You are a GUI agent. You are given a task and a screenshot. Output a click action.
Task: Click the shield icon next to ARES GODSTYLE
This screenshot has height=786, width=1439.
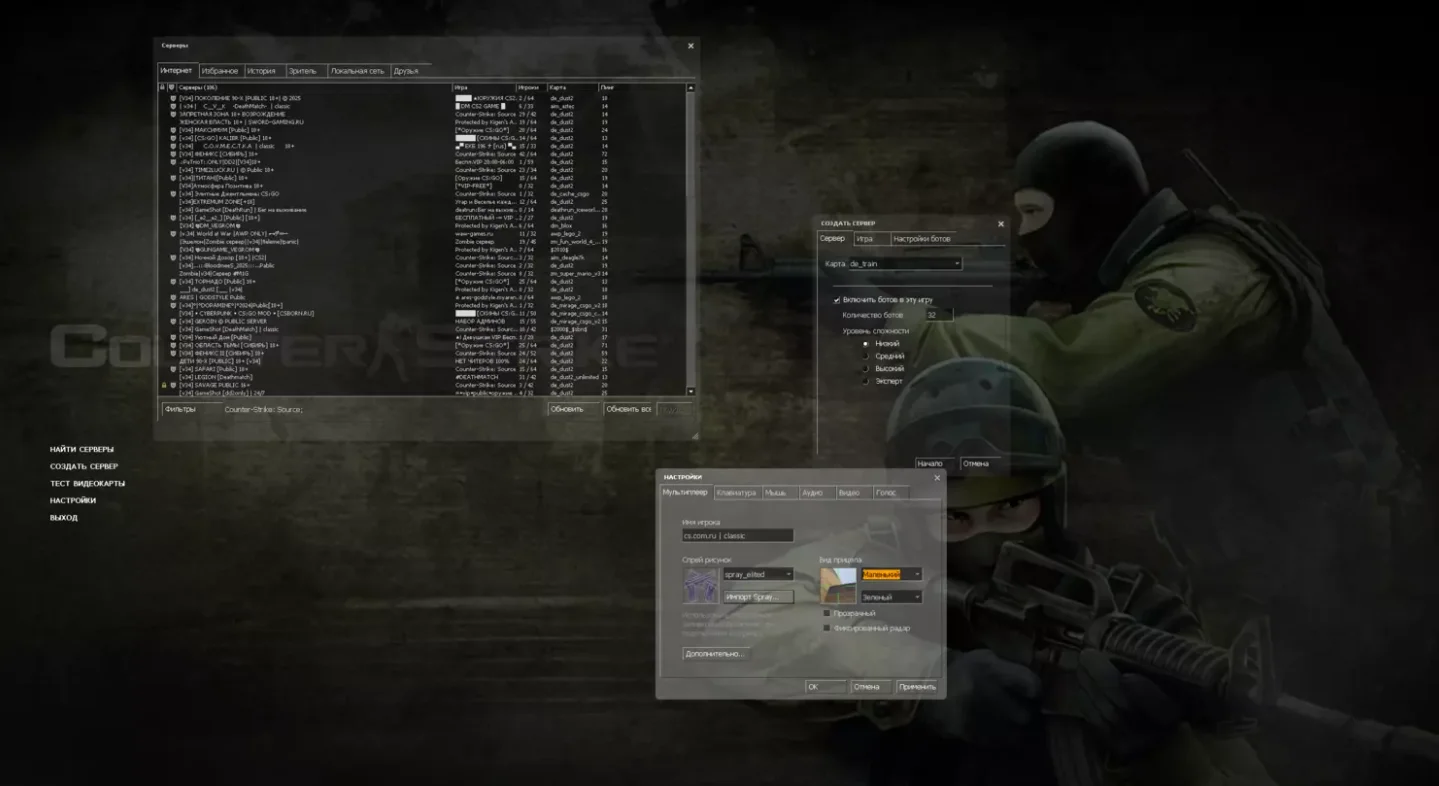[x=173, y=297]
